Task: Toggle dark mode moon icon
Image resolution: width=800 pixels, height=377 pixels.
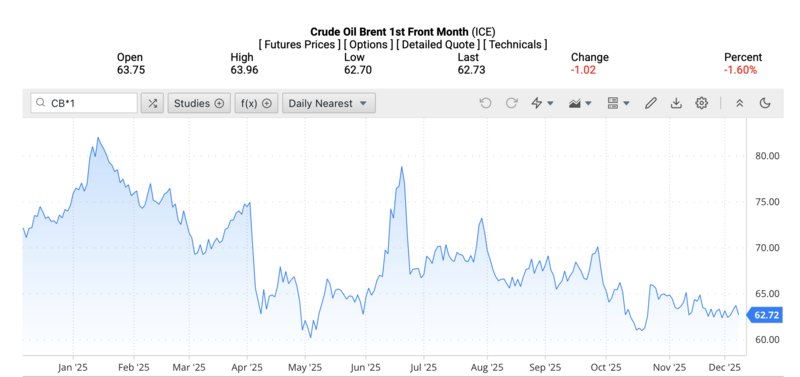Action: pos(764,103)
